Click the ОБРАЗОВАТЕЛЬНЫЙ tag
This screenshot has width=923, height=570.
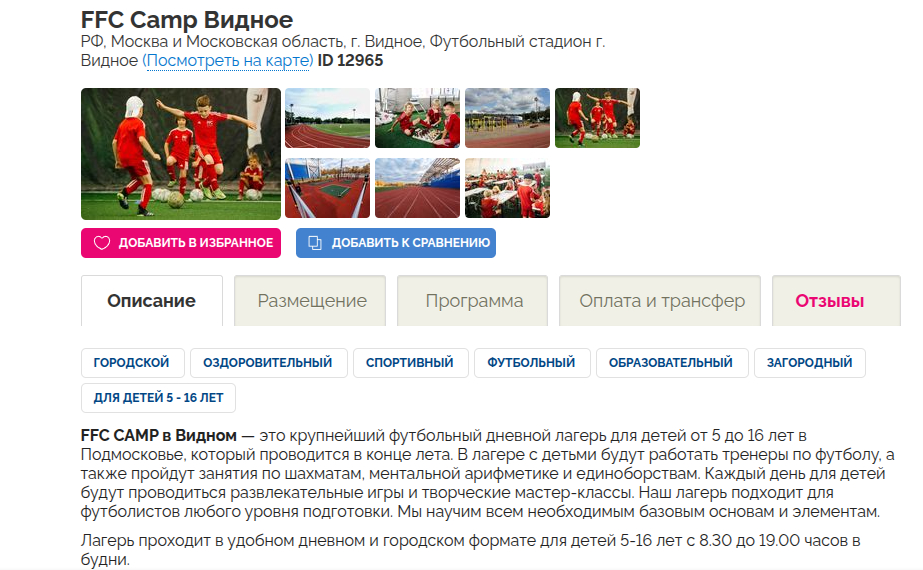pyautogui.click(x=672, y=363)
